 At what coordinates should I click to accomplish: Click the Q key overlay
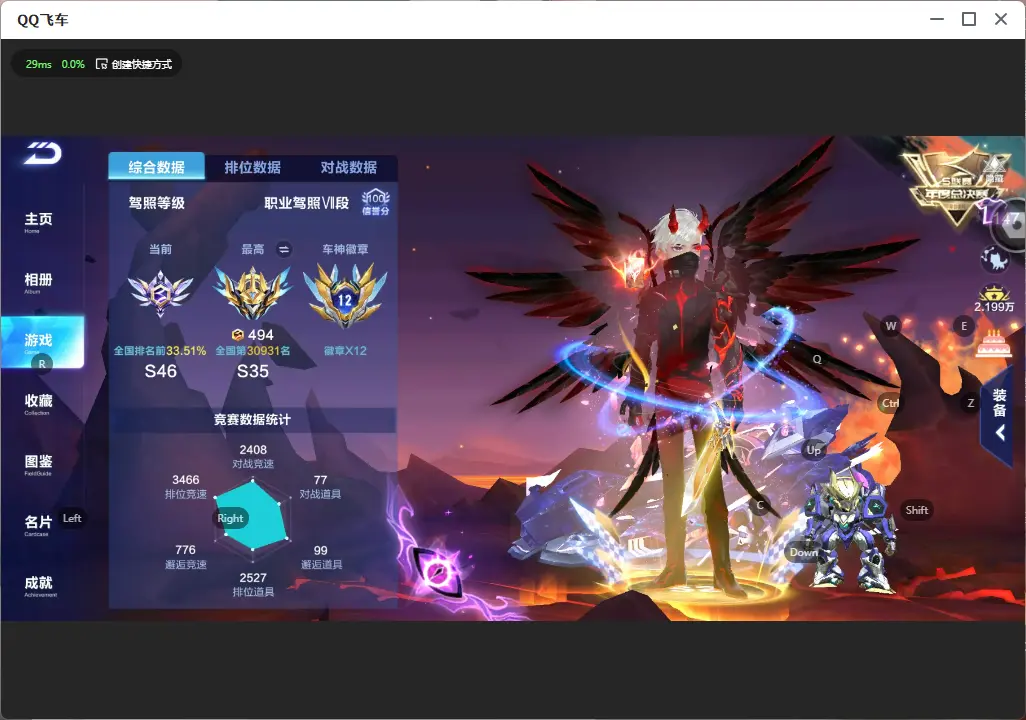tap(817, 359)
